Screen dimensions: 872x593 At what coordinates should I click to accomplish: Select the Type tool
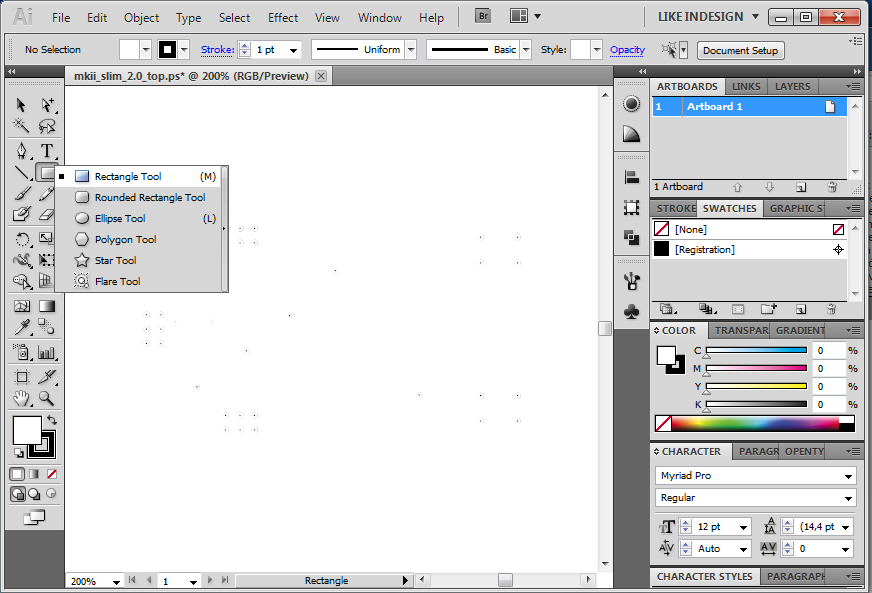47,151
